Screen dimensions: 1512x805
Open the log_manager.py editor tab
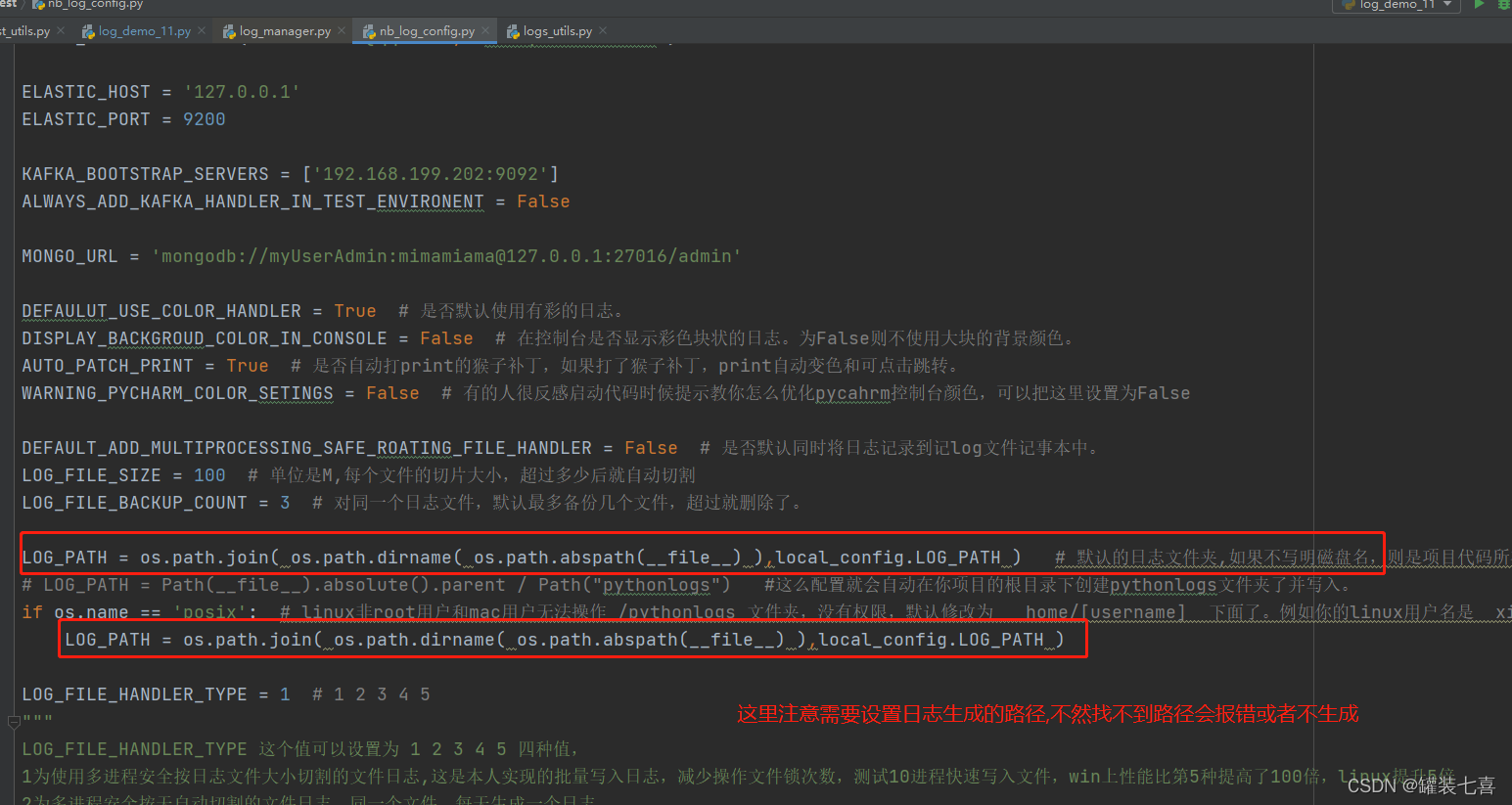(285, 31)
